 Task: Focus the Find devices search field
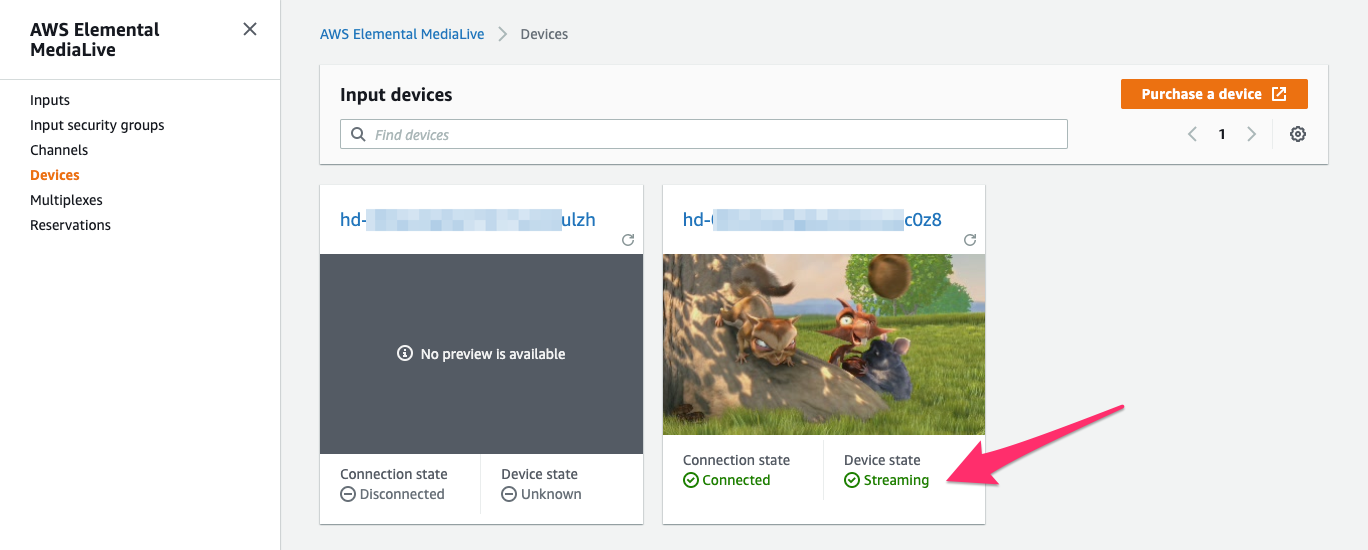pyautogui.click(x=715, y=134)
